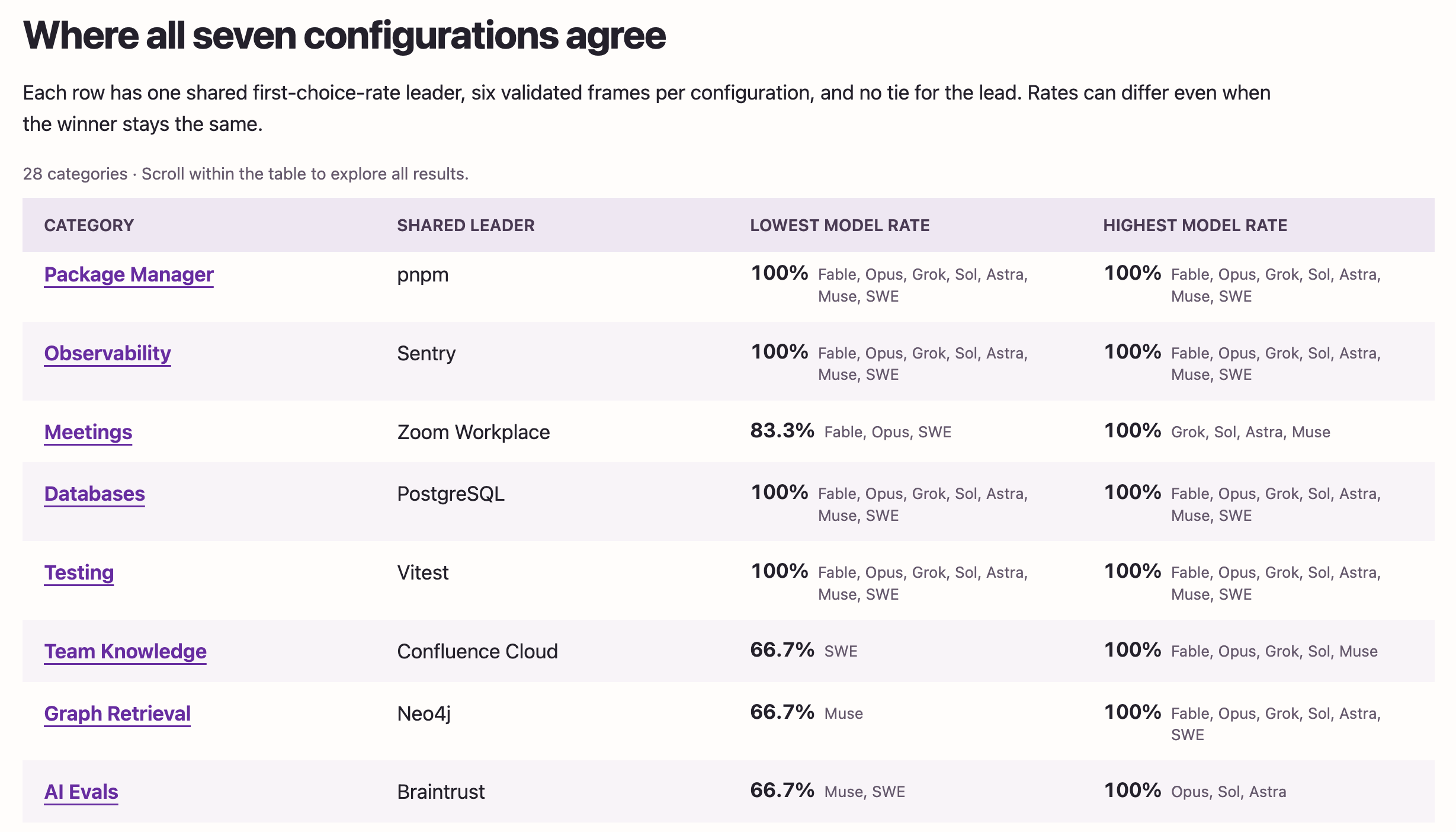Select the Zoom Workplace leader cell

[473, 433]
